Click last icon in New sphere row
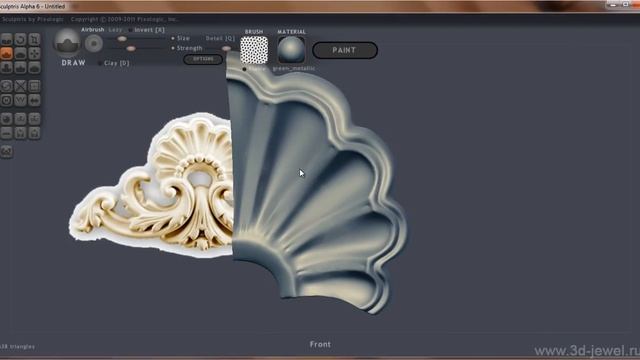The width and height of the screenshot is (640, 360). coord(34,119)
